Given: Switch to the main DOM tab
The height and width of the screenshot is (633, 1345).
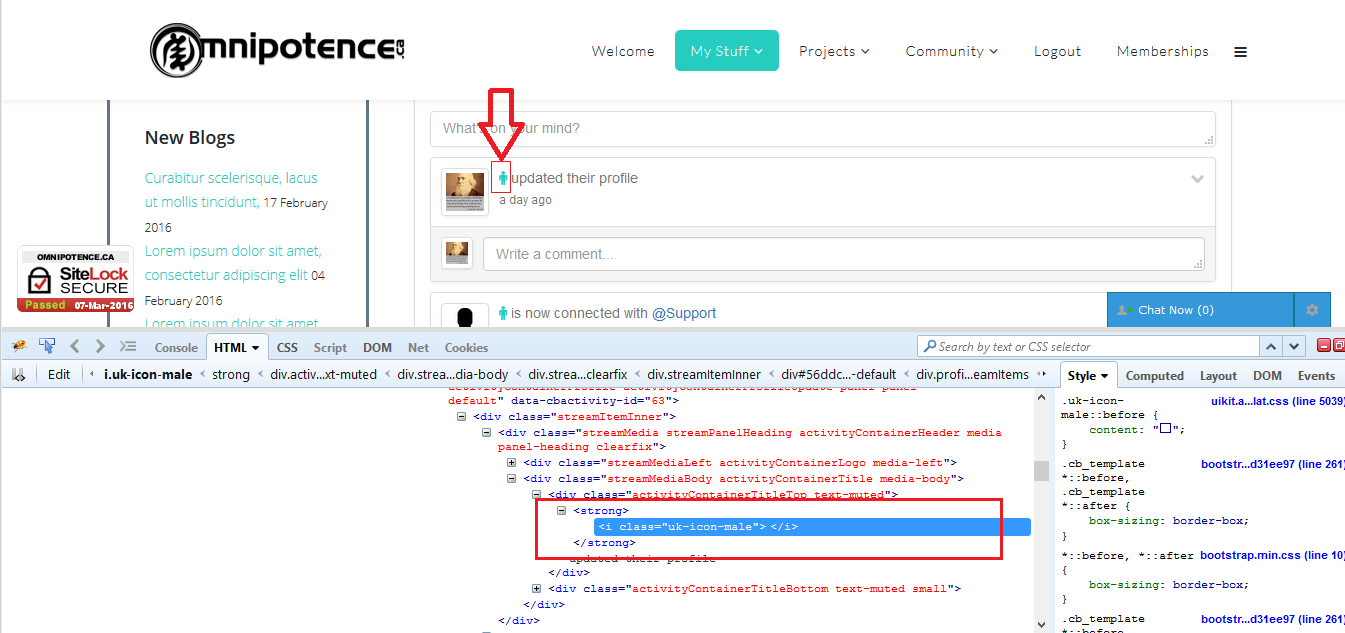Looking at the screenshot, I should 377,348.
